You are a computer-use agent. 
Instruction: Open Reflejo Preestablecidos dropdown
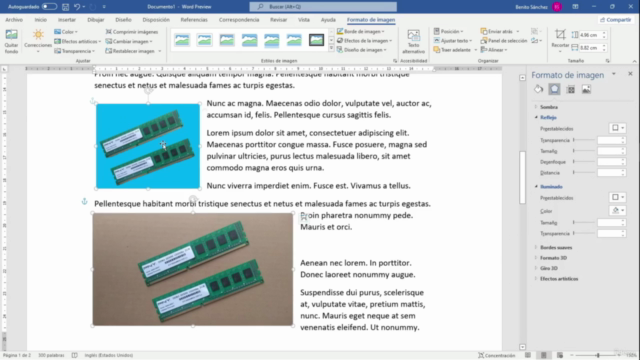click(x=617, y=128)
